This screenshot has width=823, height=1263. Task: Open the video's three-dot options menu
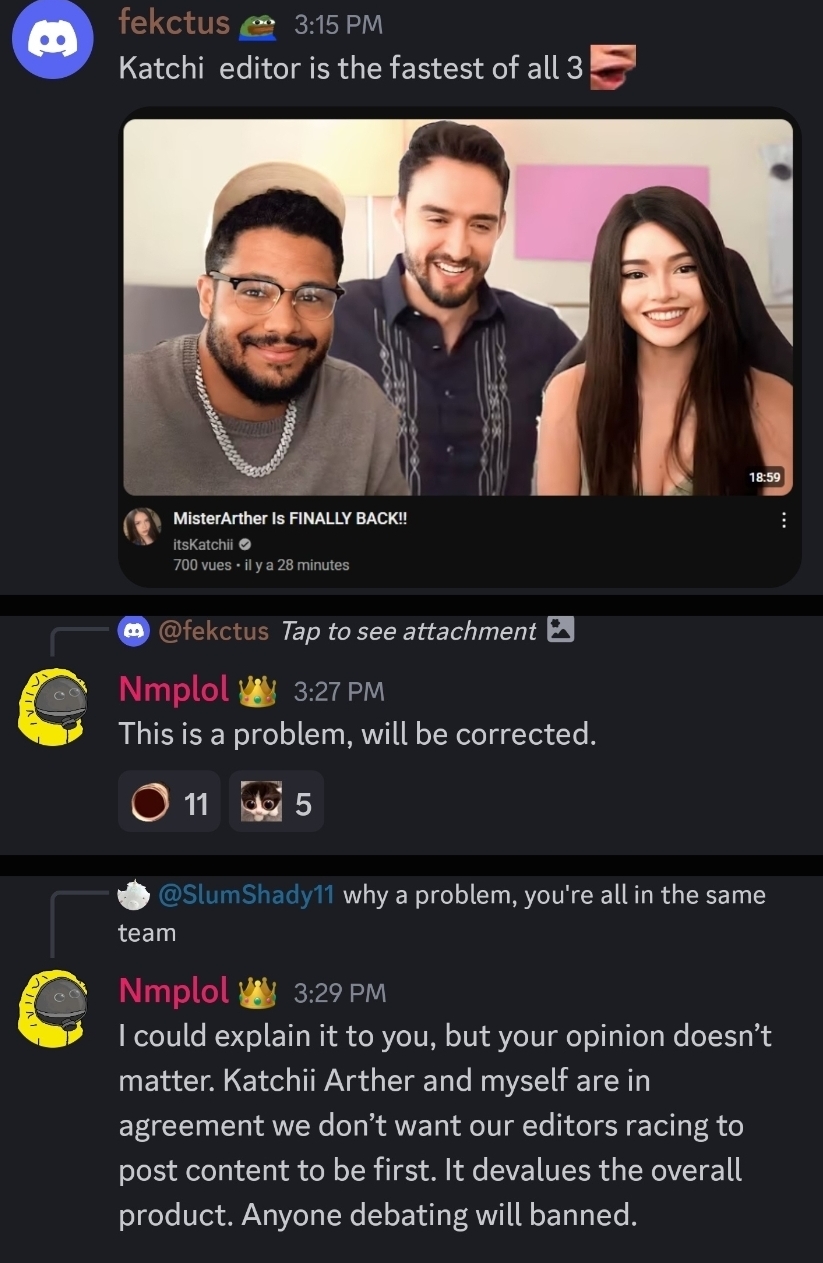783,520
